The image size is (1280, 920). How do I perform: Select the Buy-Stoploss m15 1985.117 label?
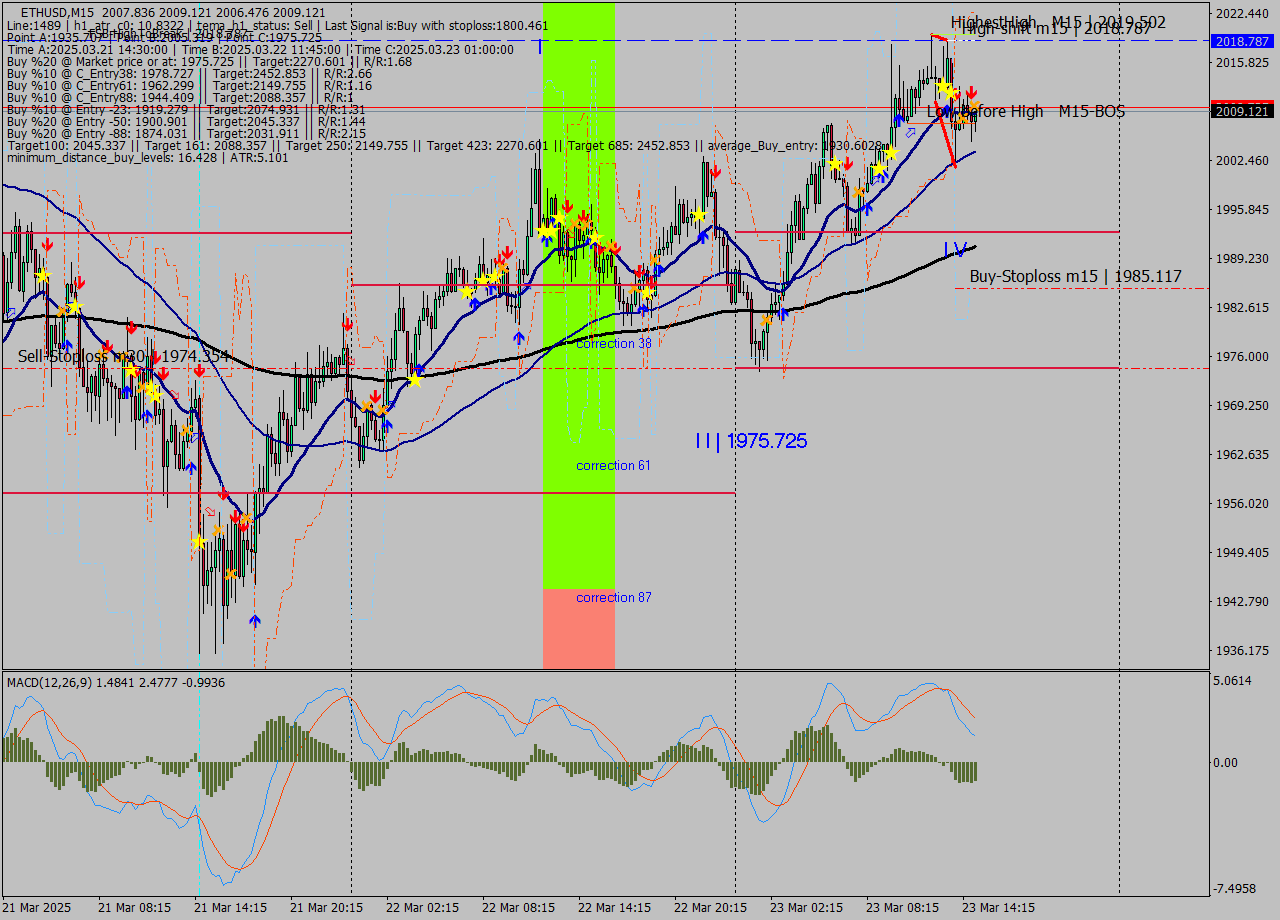(x=1075, y=276)
